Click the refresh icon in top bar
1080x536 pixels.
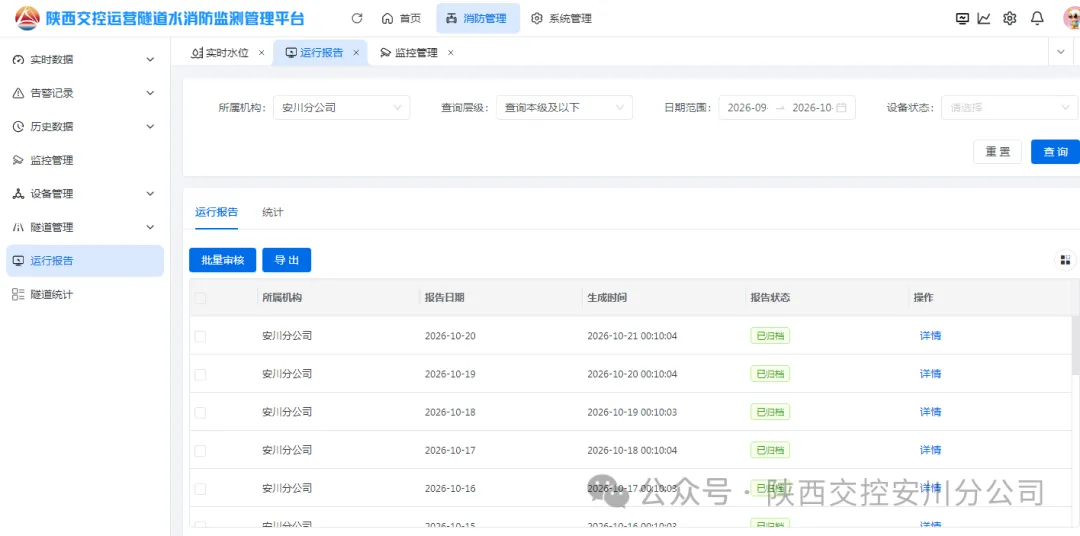pos(357,19)
